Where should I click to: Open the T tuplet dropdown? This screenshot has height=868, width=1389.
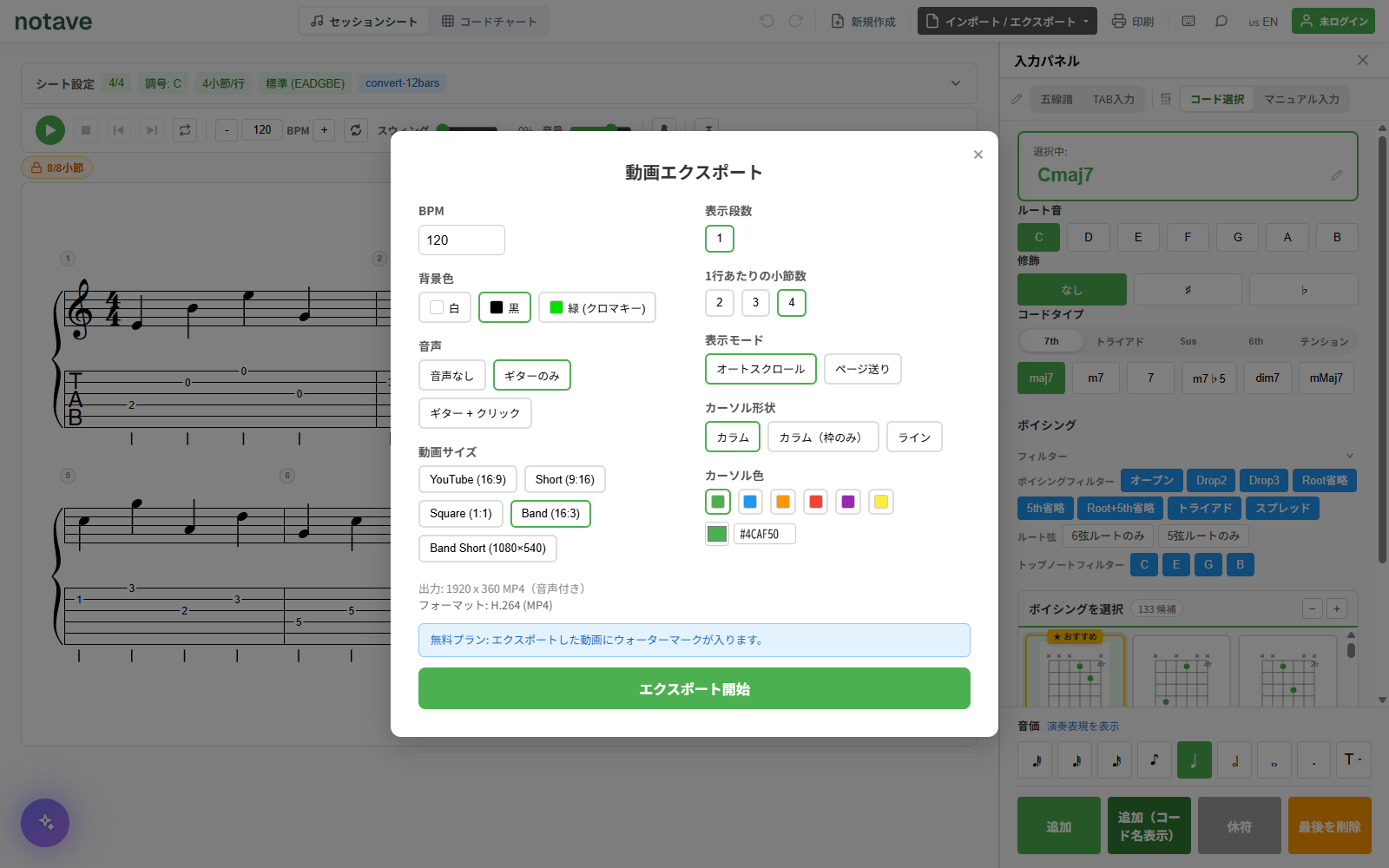(1353, 759)
